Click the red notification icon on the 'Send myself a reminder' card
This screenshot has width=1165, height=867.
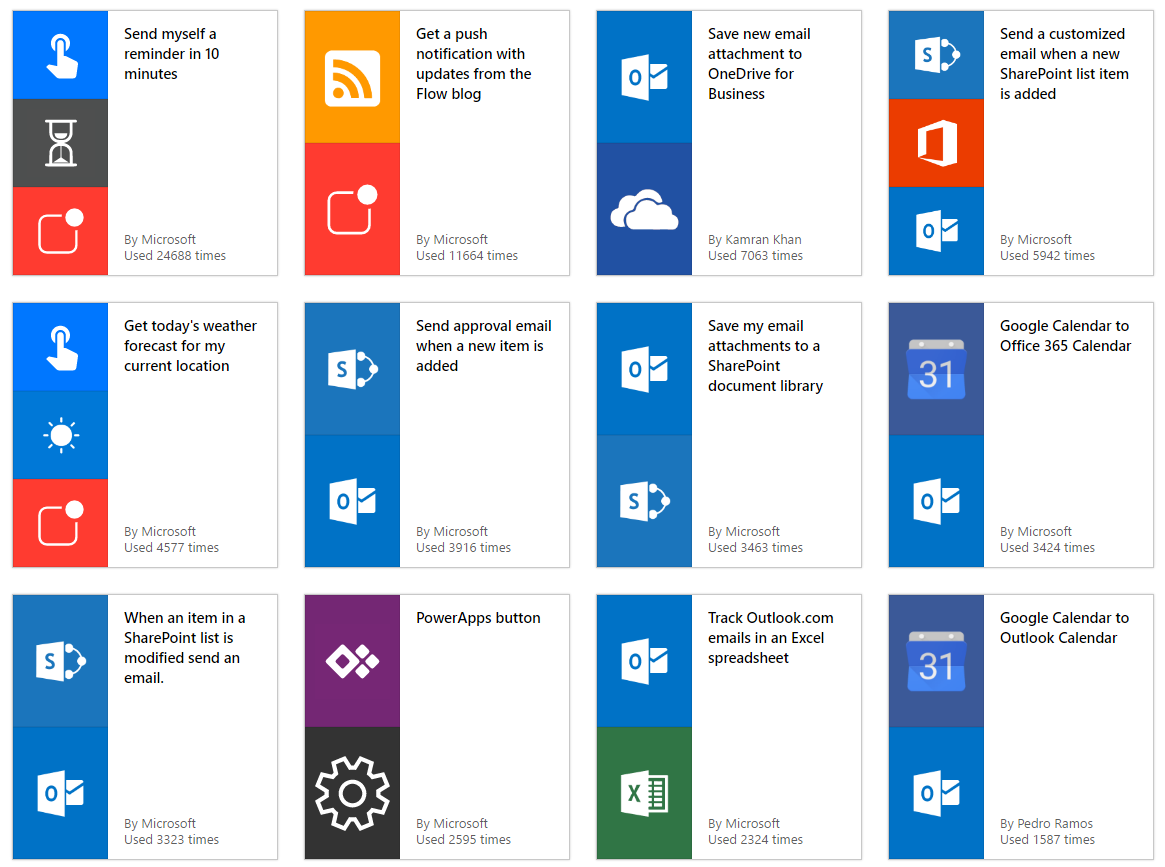click(x=60, y=231)
